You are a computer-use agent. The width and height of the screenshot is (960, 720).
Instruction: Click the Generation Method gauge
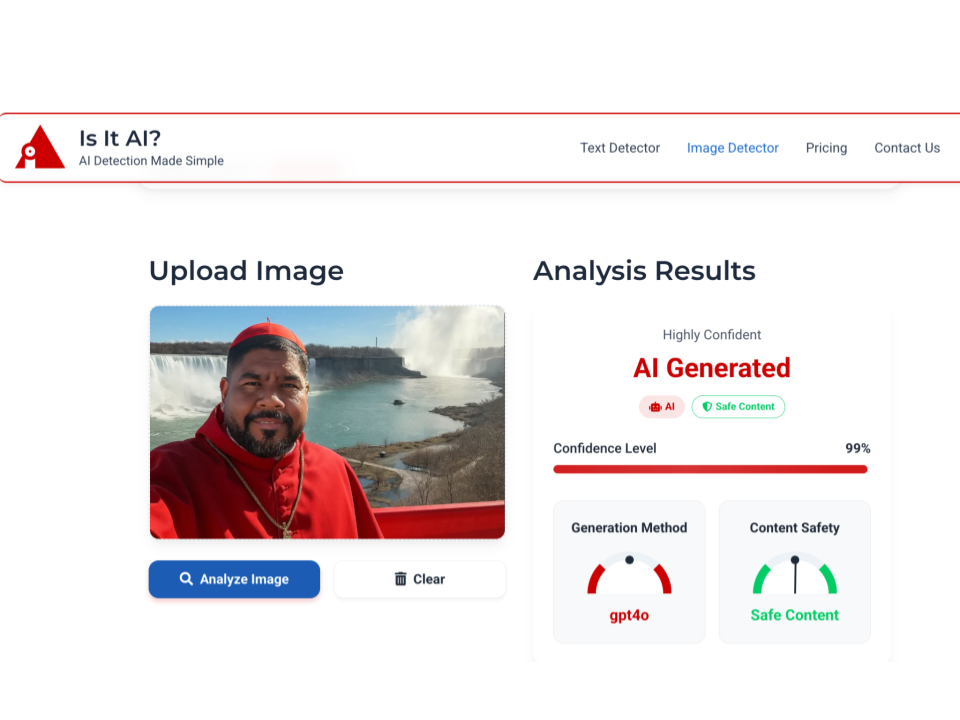tap(629, 574)
